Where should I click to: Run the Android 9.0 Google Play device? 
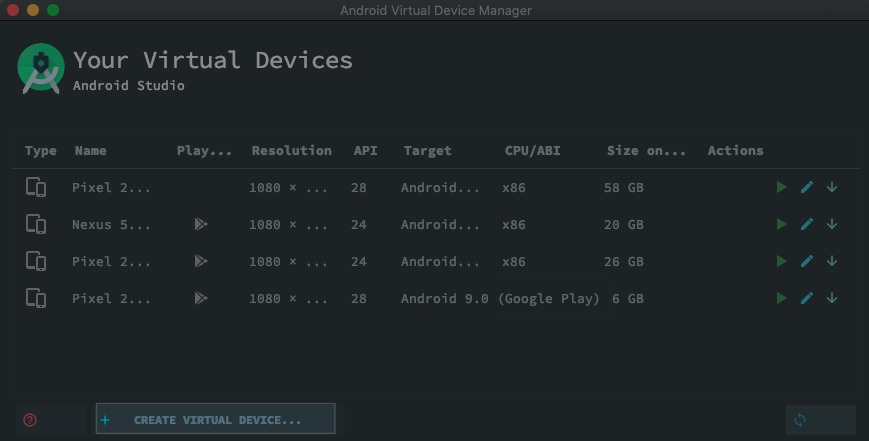click(781, 298)
